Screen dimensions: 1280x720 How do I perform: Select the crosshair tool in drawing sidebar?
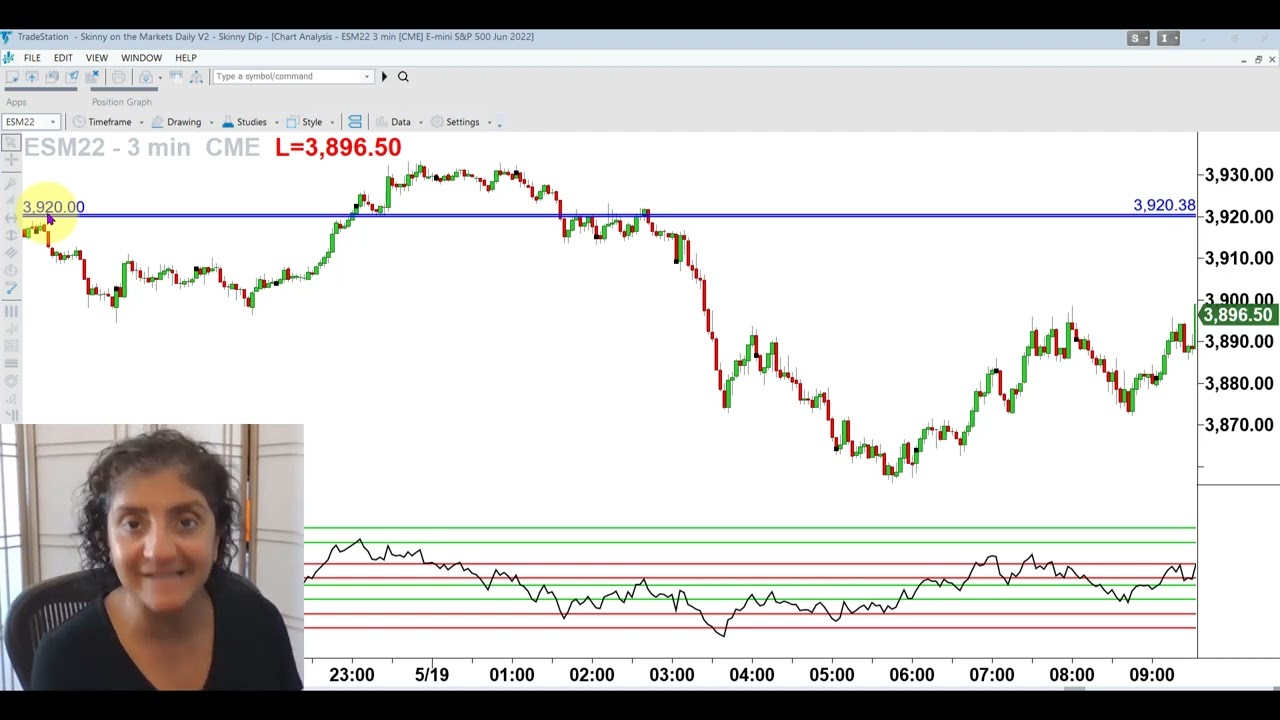click(x=11, y=161)
